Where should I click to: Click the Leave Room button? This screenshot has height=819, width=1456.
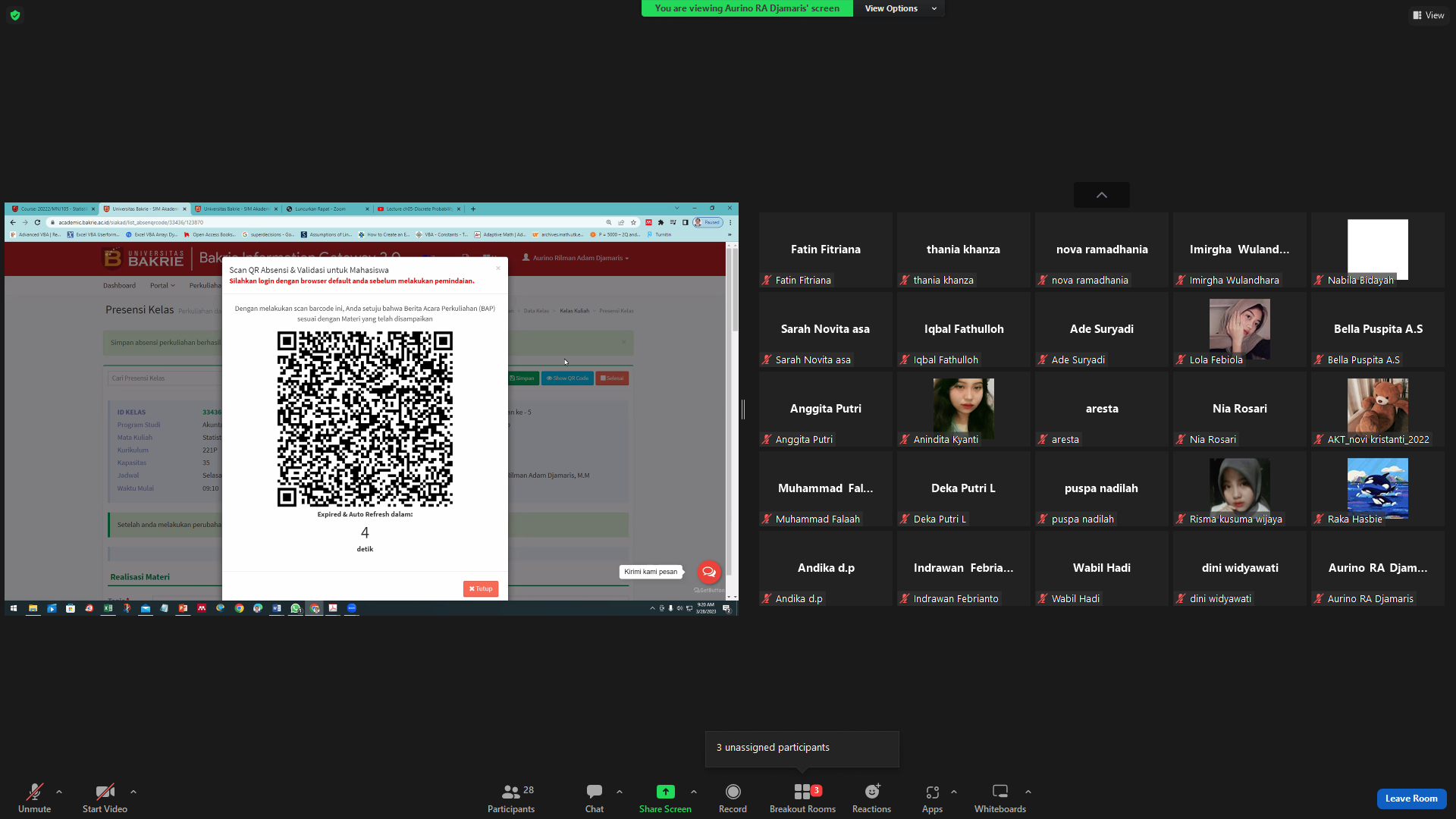point(1411,799)
